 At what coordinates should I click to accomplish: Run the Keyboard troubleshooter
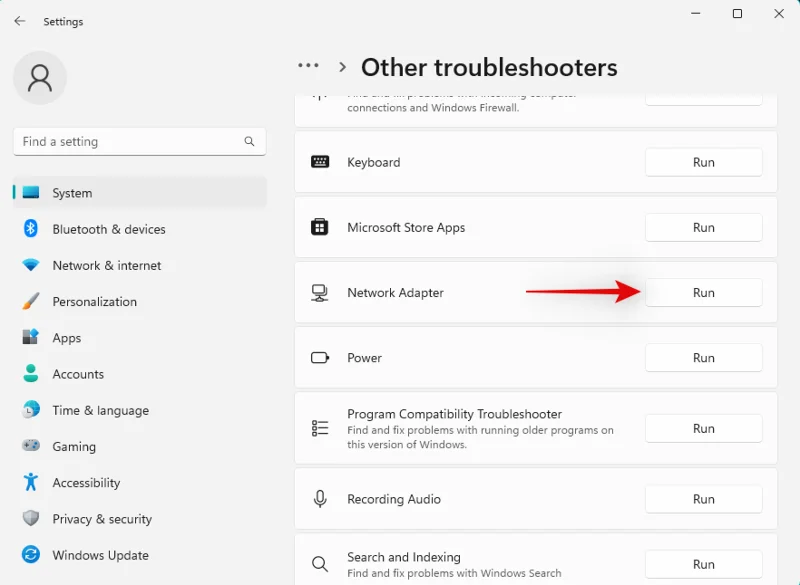[x=703, y=162]
